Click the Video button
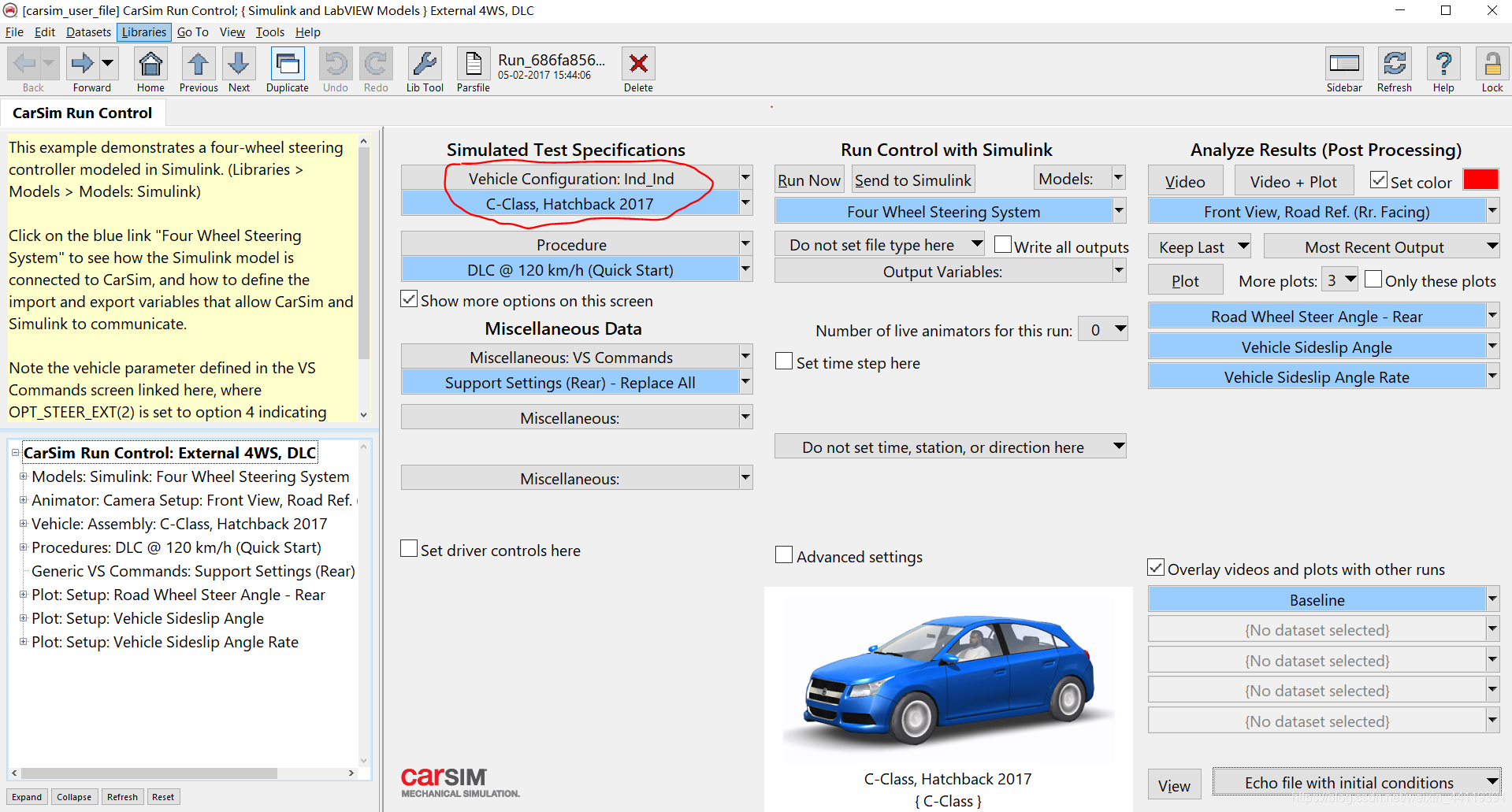Viewport: 1512px width, 812px height. click(x=1185, y=182)
